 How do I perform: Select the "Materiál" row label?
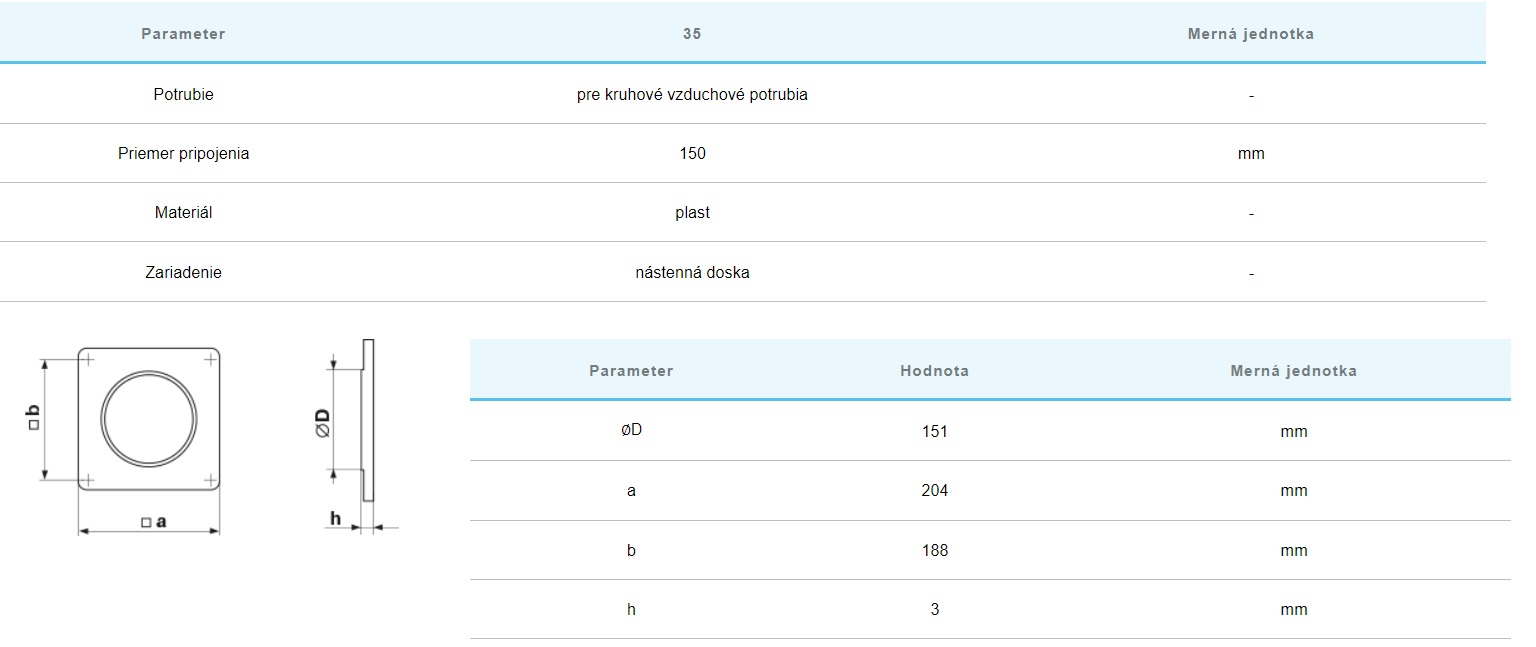point(183,213)
